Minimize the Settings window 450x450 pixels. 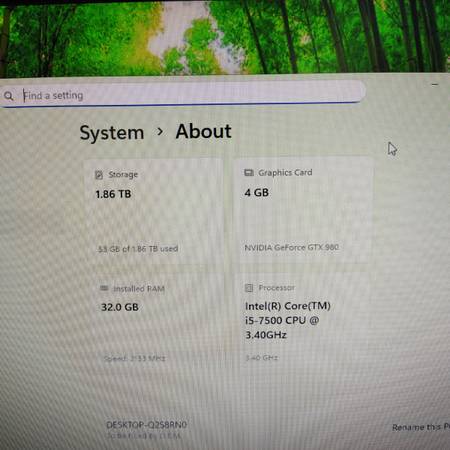435,85
